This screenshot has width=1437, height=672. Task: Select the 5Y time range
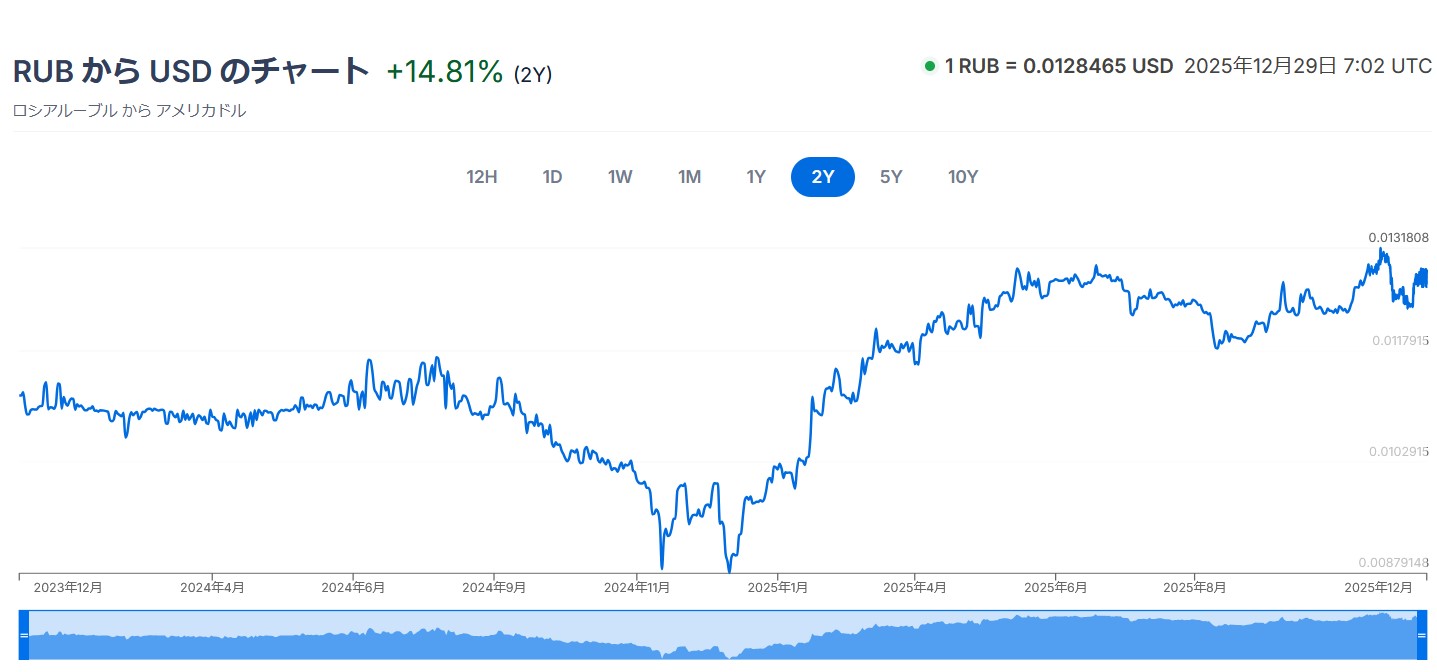891,177
